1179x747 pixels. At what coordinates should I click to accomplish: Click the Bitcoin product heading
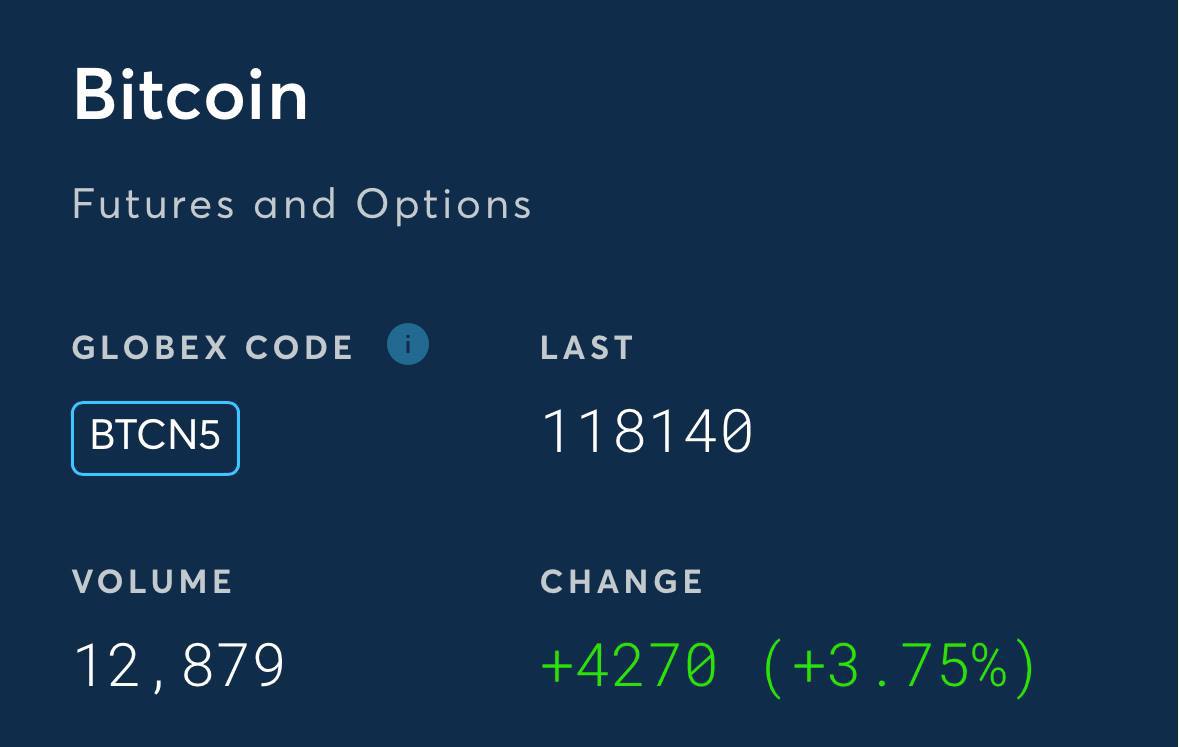pos(191,95)
